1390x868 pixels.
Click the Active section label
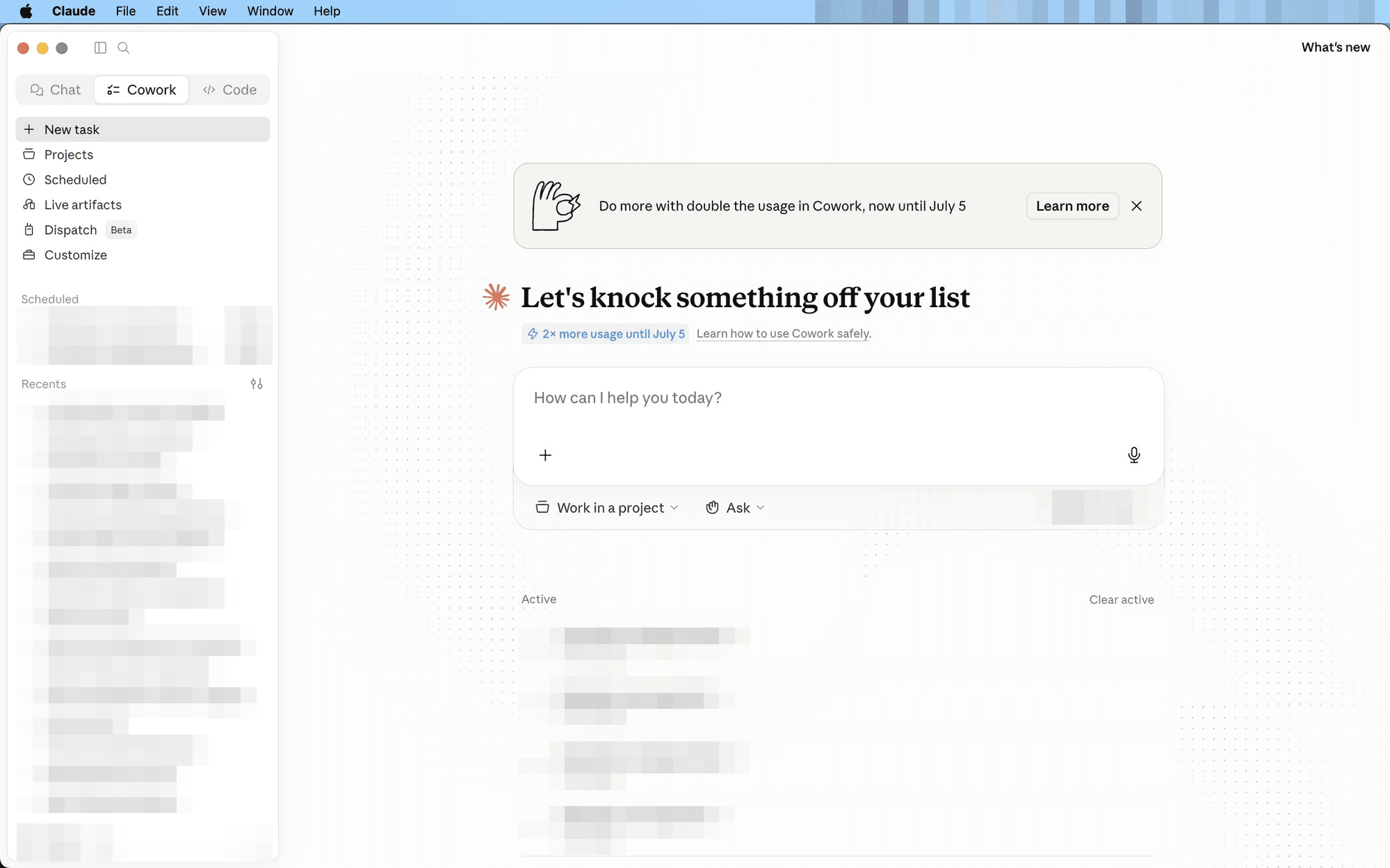click(539, 599)
